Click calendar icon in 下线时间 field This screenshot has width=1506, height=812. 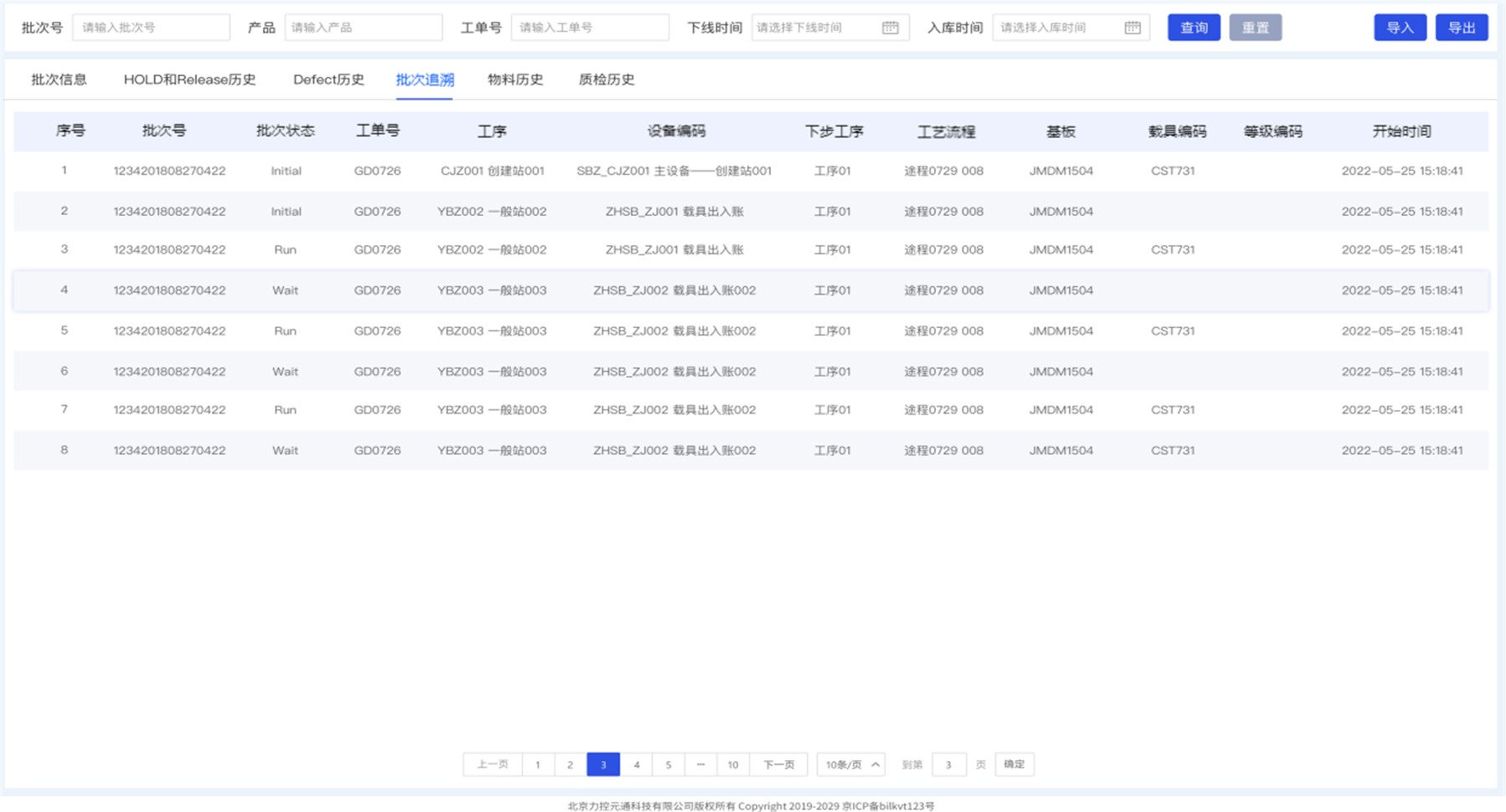point(890,28)
